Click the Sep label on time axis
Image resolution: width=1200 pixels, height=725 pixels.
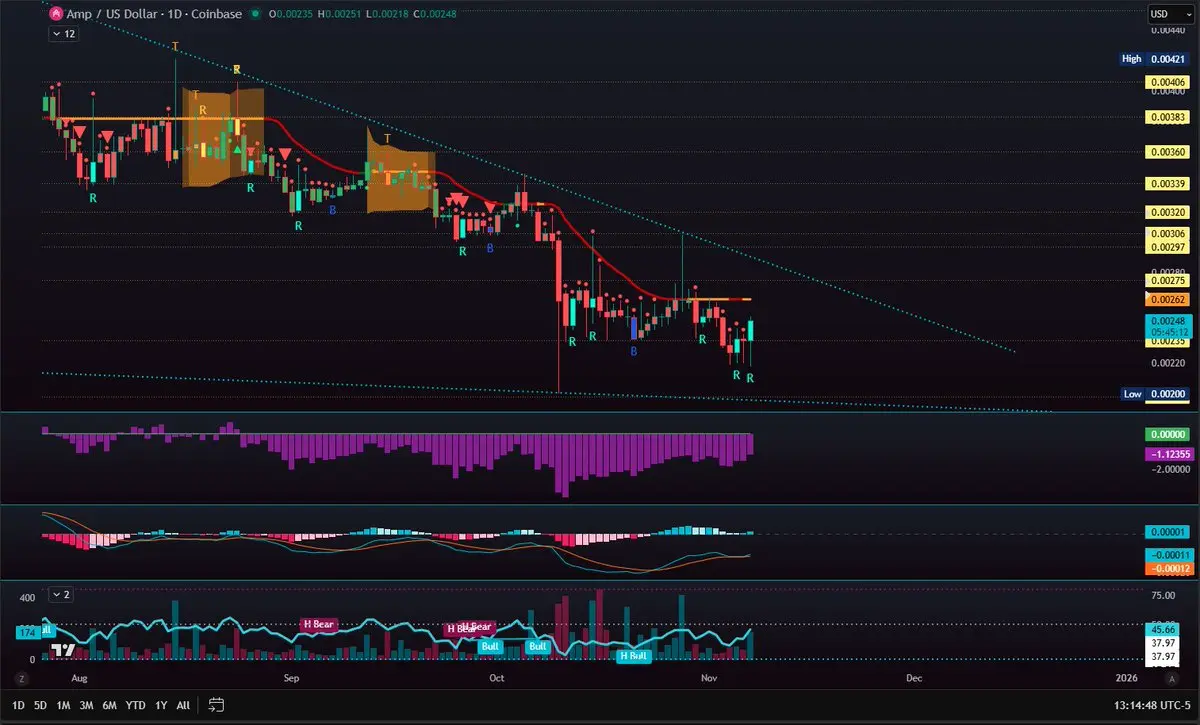click(291, 678)
